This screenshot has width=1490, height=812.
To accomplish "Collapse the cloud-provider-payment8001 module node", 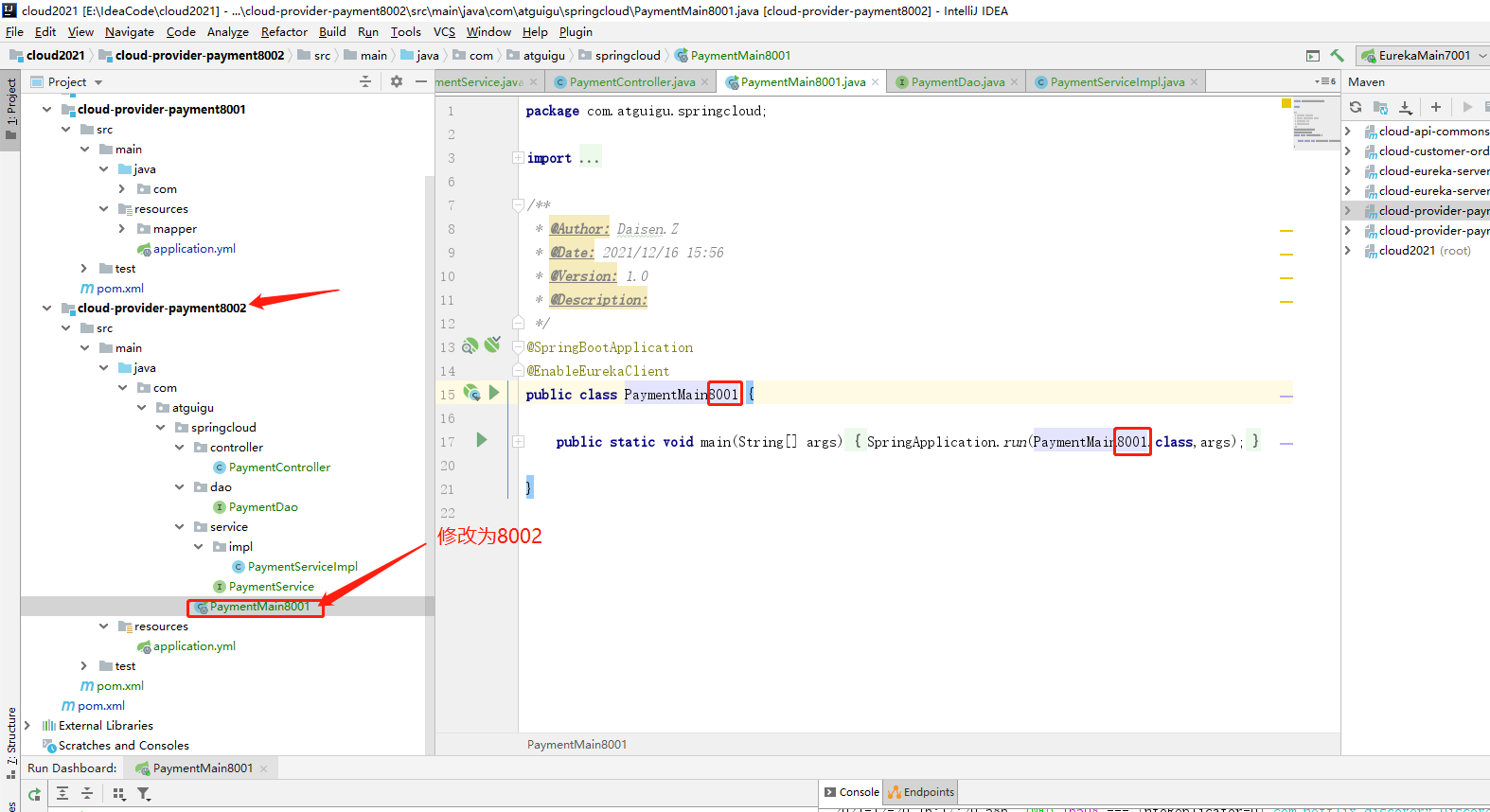I will (47, 109).
